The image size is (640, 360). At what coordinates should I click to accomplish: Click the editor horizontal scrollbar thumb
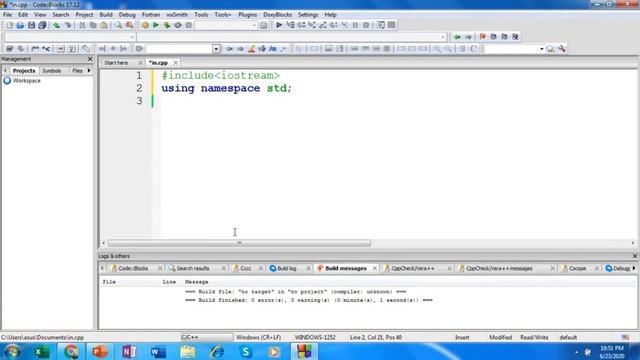click(x=240, y=243)
